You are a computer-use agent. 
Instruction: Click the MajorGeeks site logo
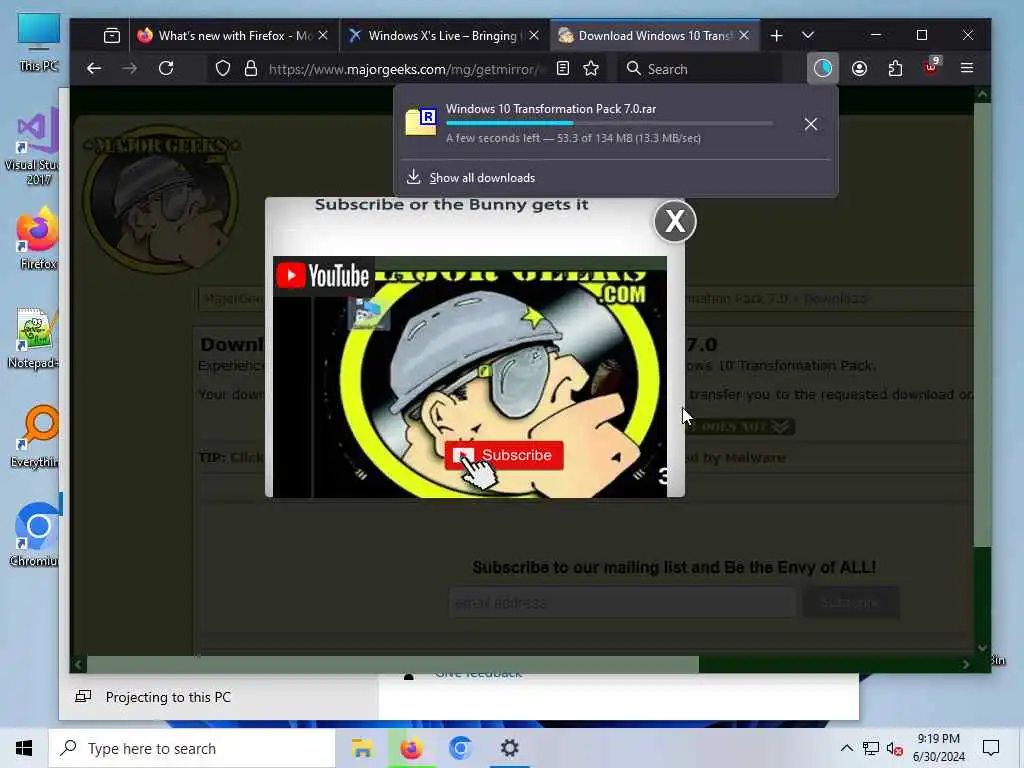[161, 197]
